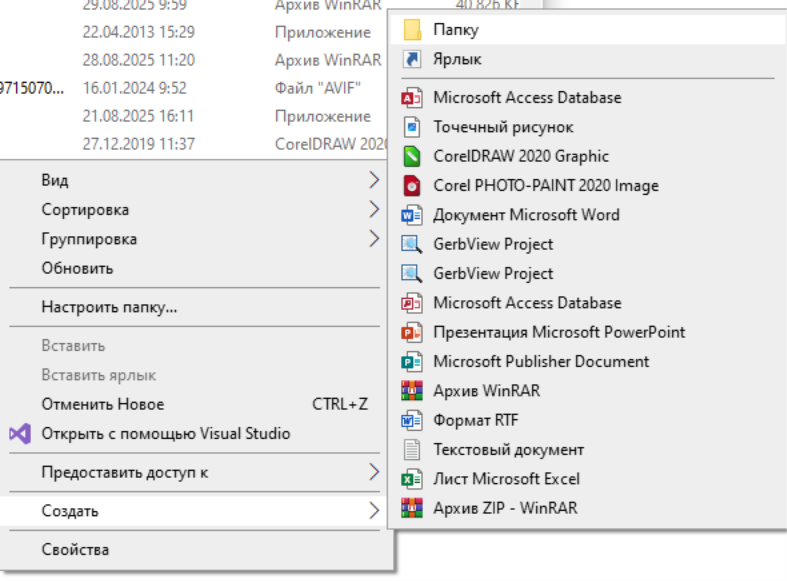787x581 pixels.
Task: Click the purple Visual Studio icon
Action: tap(20, 433)
